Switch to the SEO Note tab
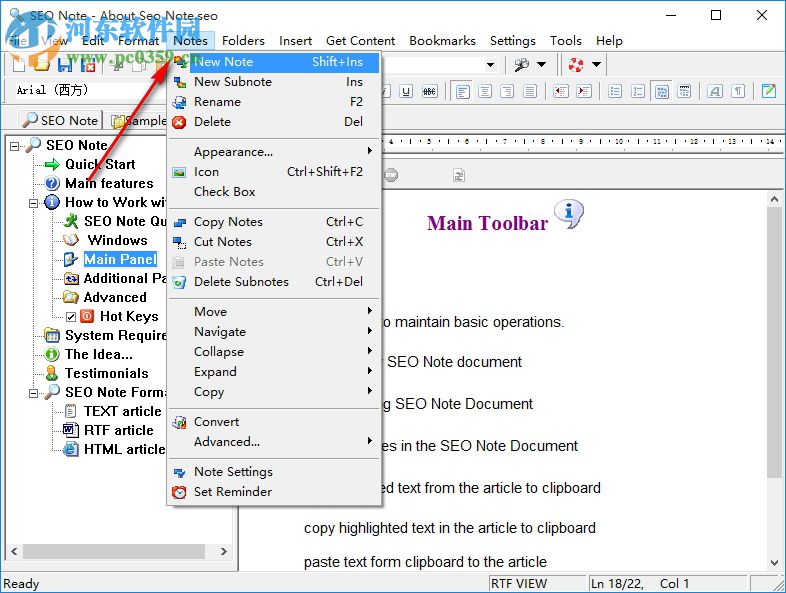Image resolution: width=786 pixels, height=593 pixels. pyautogui.click(x=61, y=120)
